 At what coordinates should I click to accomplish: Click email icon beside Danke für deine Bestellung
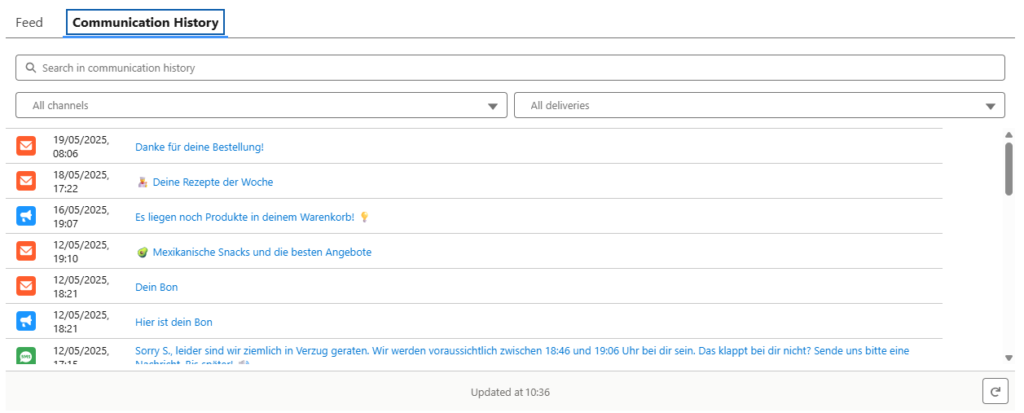26,147
